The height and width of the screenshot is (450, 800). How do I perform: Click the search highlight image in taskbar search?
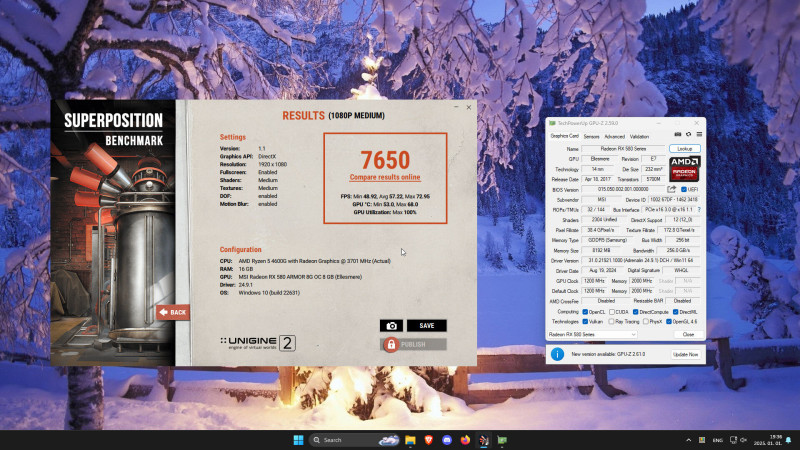point(389,440)
